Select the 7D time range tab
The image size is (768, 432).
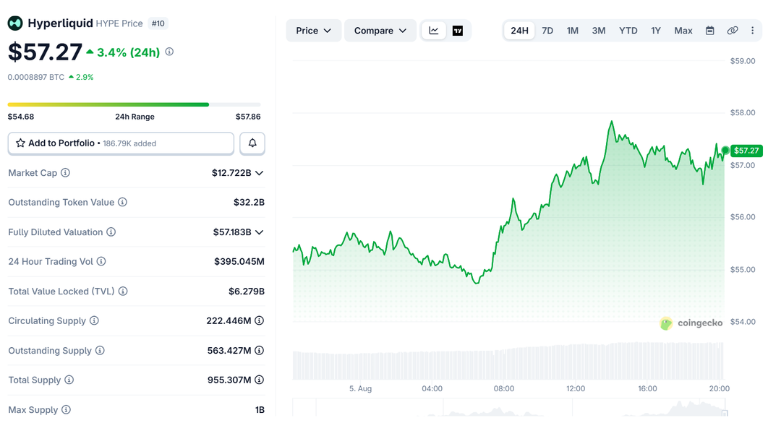548,30
